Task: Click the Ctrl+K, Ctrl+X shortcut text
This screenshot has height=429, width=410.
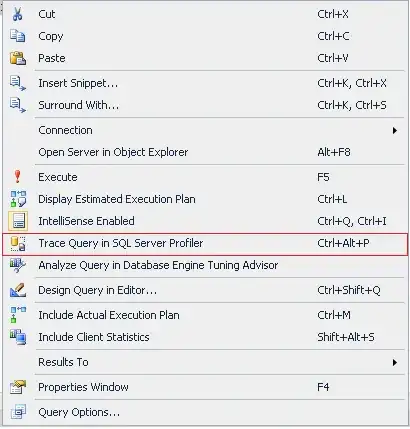Action: tap(352, 83)
